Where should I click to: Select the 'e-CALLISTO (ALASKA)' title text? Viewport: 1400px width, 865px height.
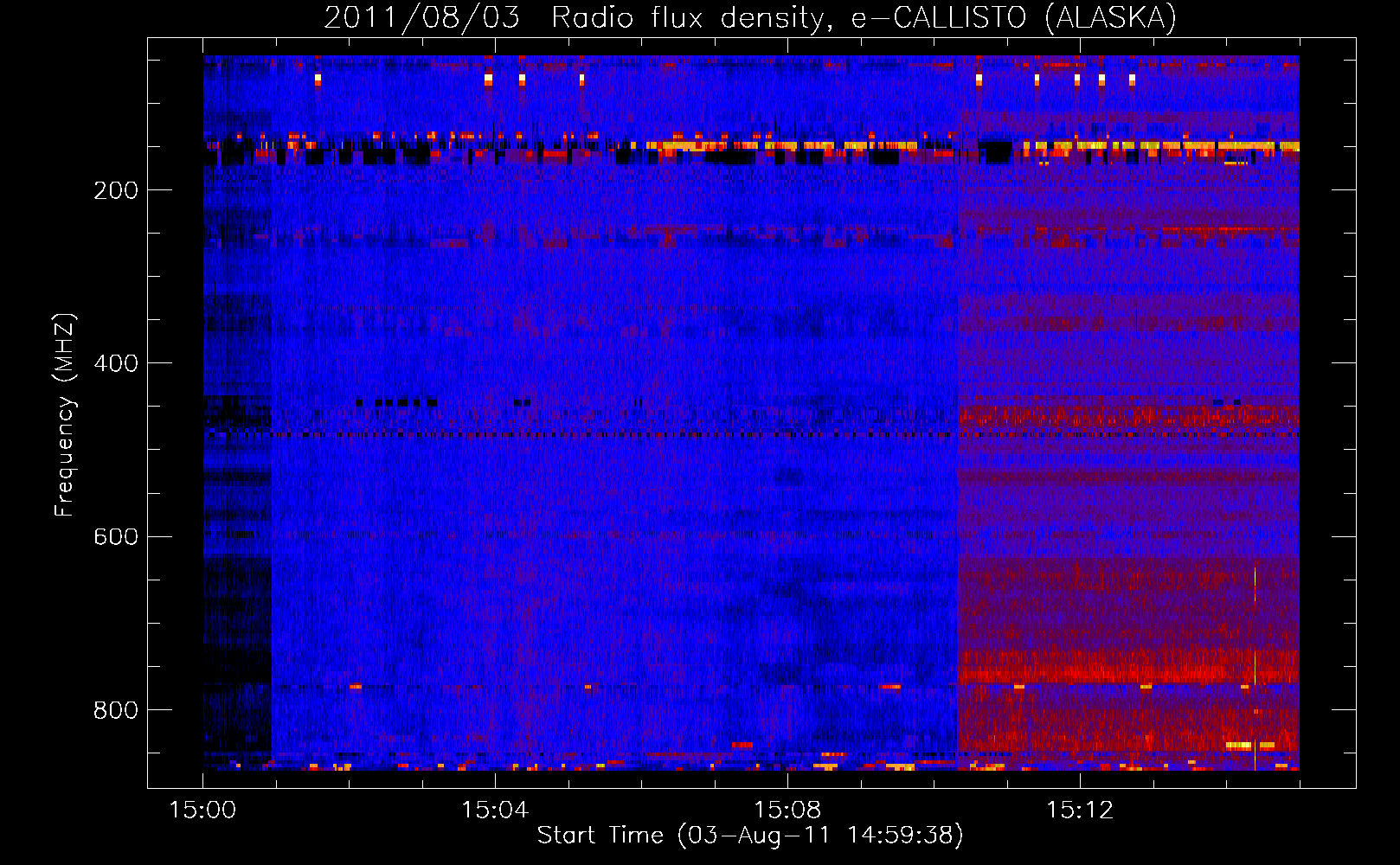pyautogui.click(x=1014, y=18)
